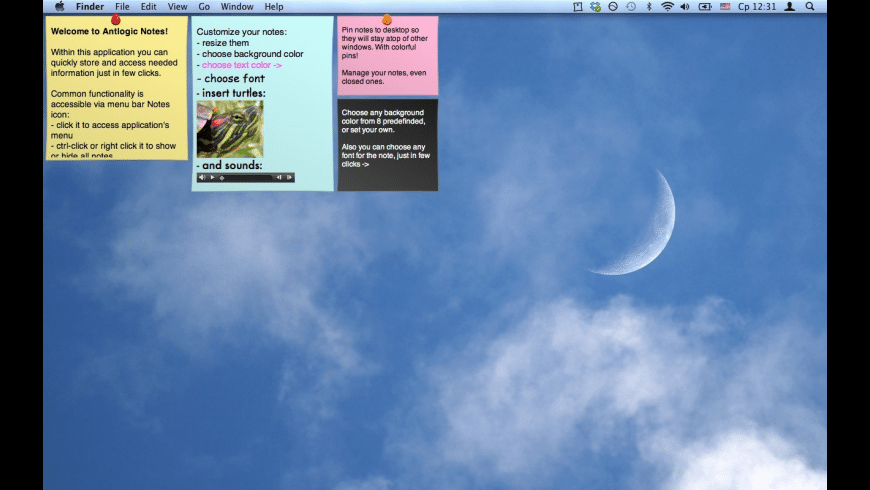Click the Antlogic Notes menu bar icon
This screenshot has height=490, width=870.
pos(578,7)
